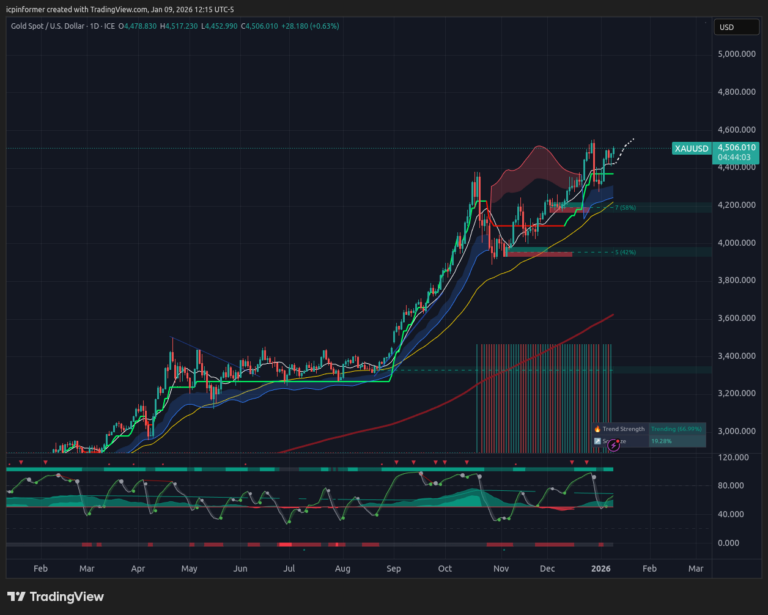768x615 pixels.
Task: Click the purple lightning bolt icon
Action: (613, 445)
